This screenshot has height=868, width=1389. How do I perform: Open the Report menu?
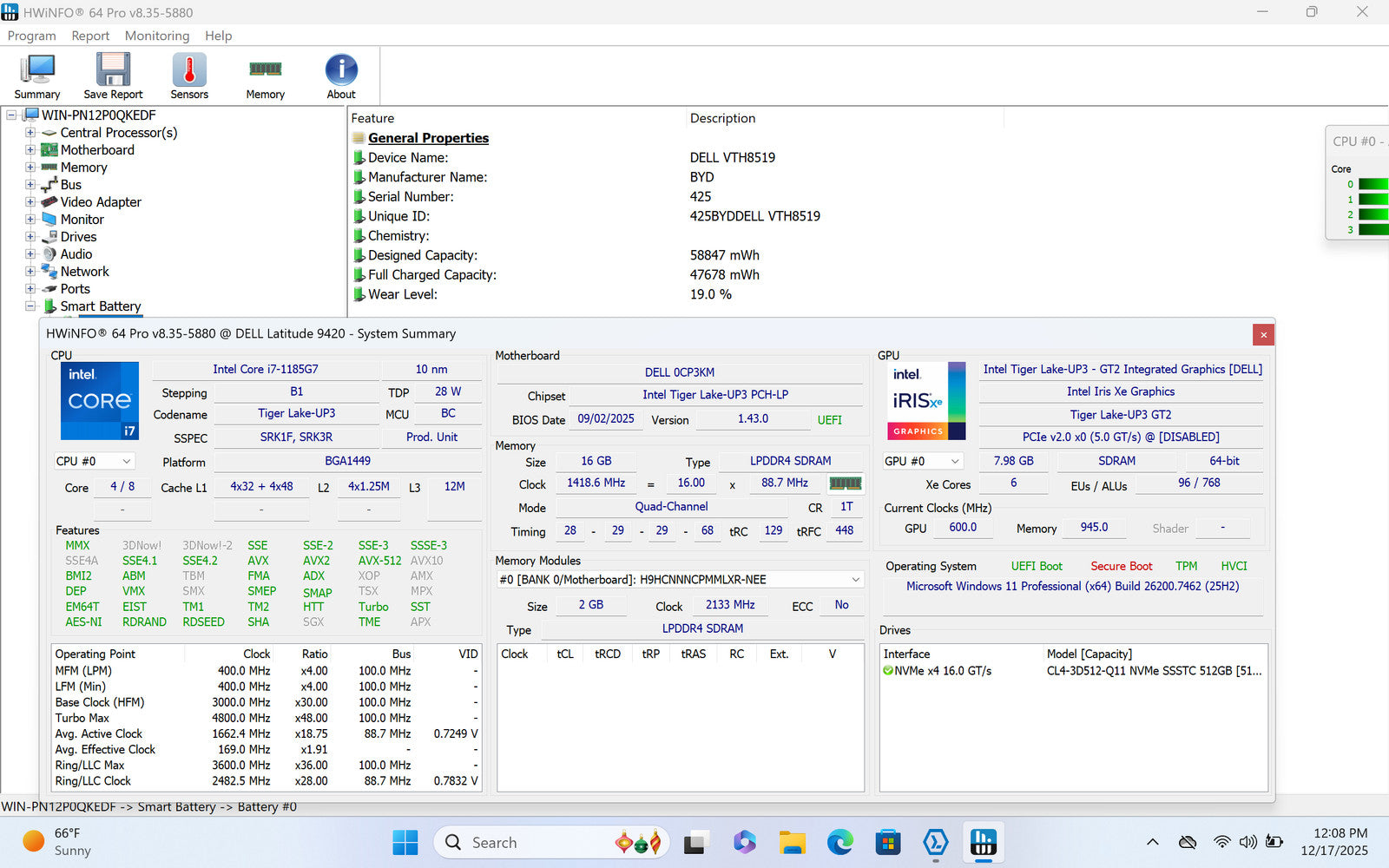(90, 36)
